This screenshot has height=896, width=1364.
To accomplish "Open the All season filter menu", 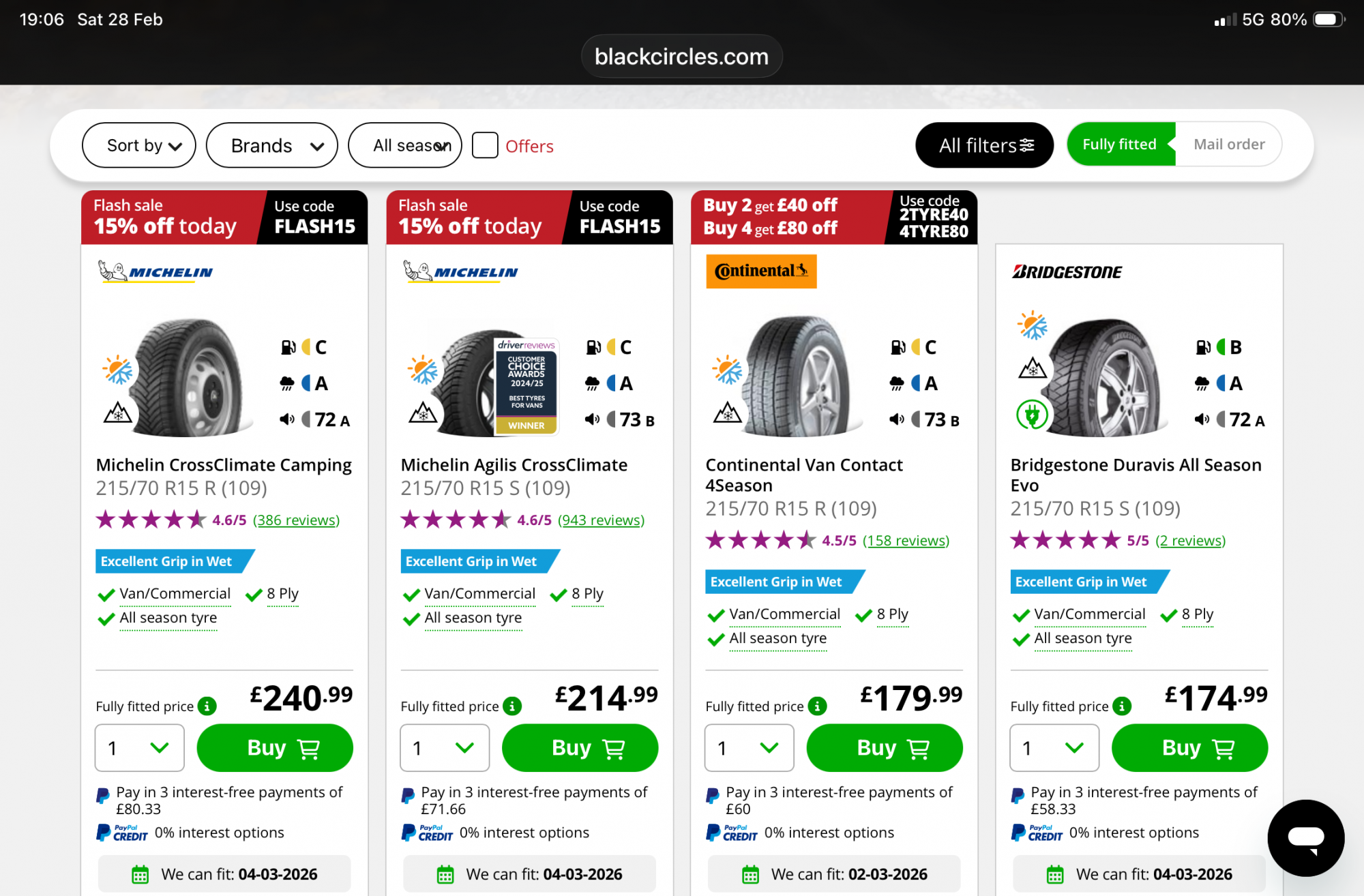I will click(405, 145).
